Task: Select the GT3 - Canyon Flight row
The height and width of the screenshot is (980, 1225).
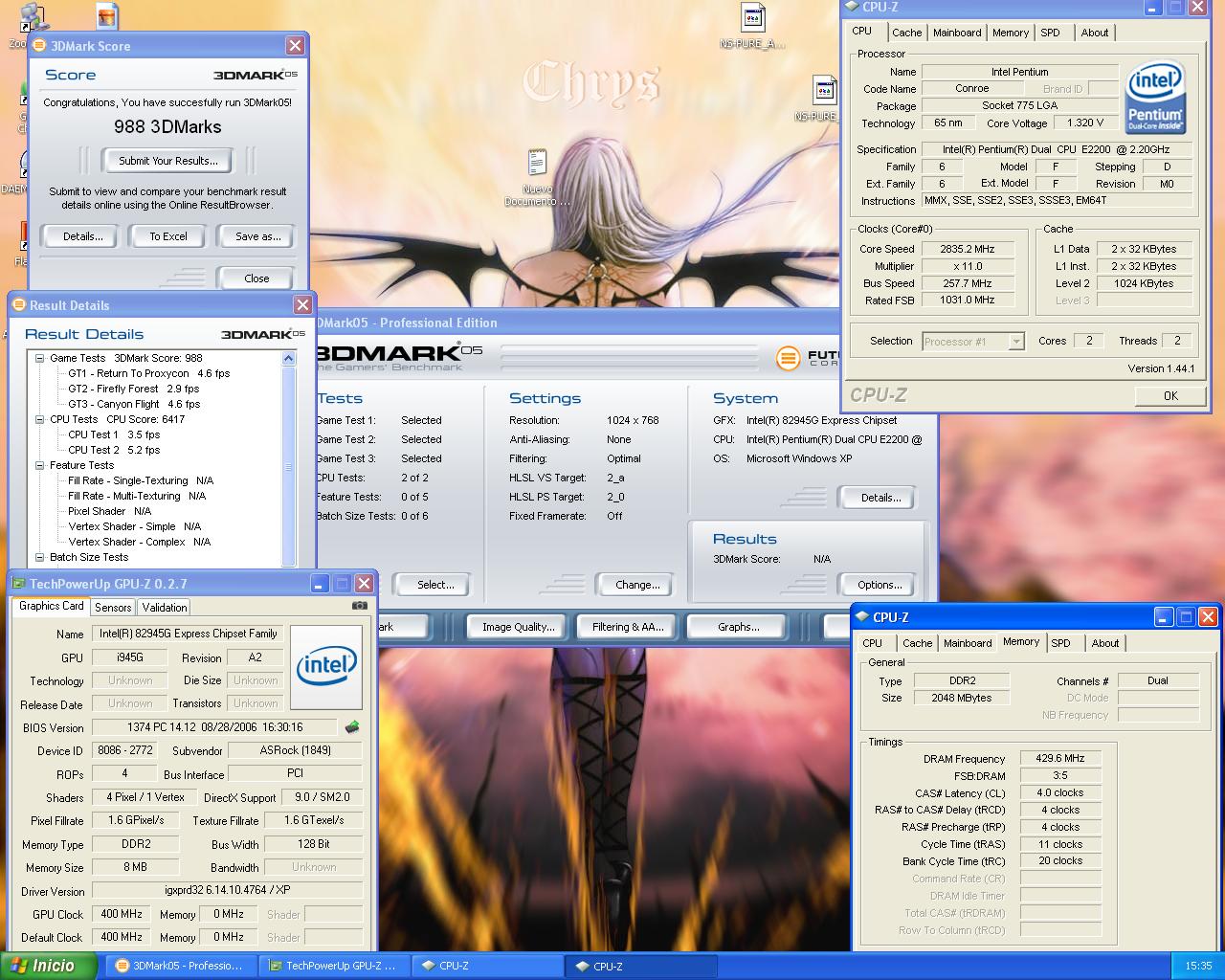Action: (x=134, y=404)
